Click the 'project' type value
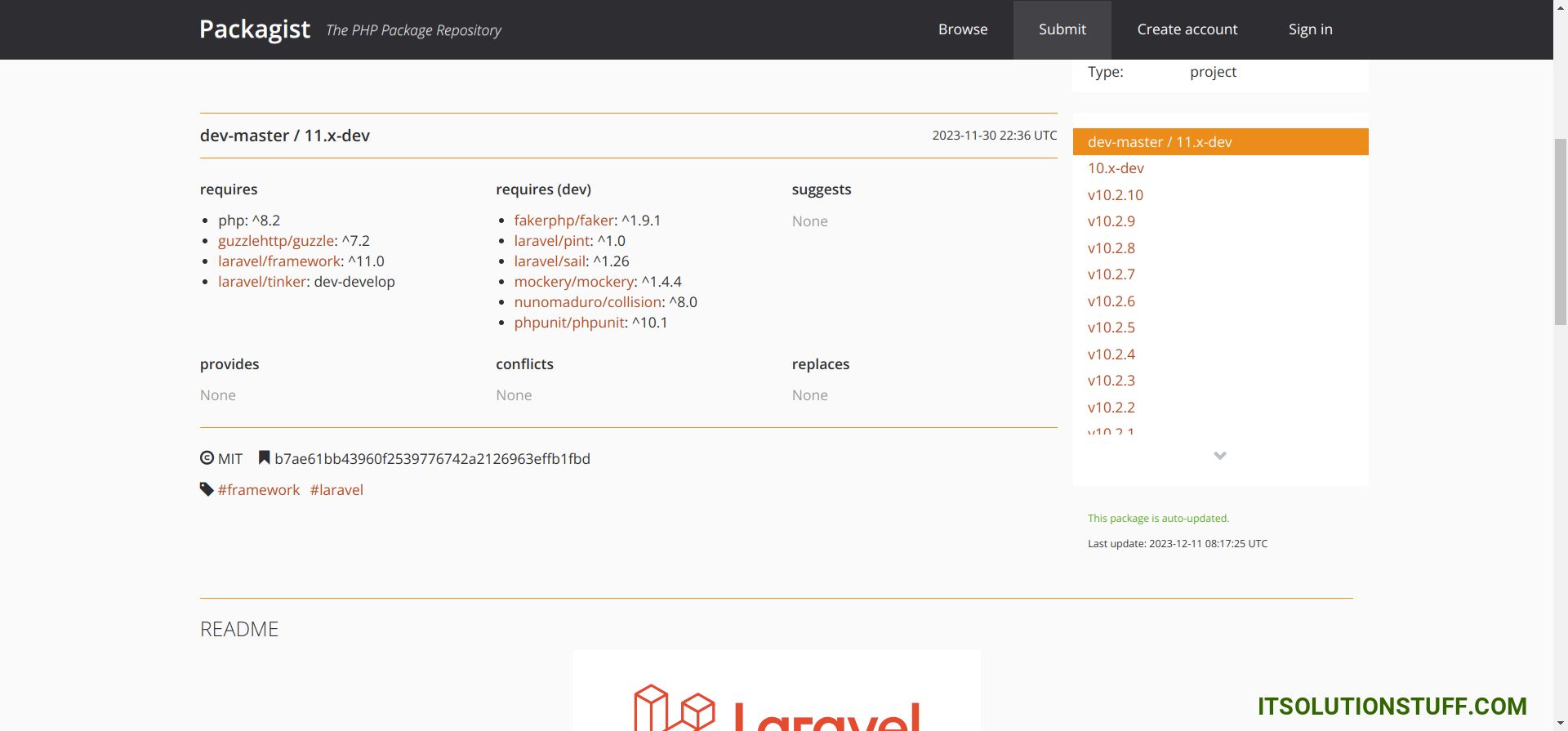The height and width of the screenshot is (731, 1568). pyautogui.click(x=1213, y=72)
